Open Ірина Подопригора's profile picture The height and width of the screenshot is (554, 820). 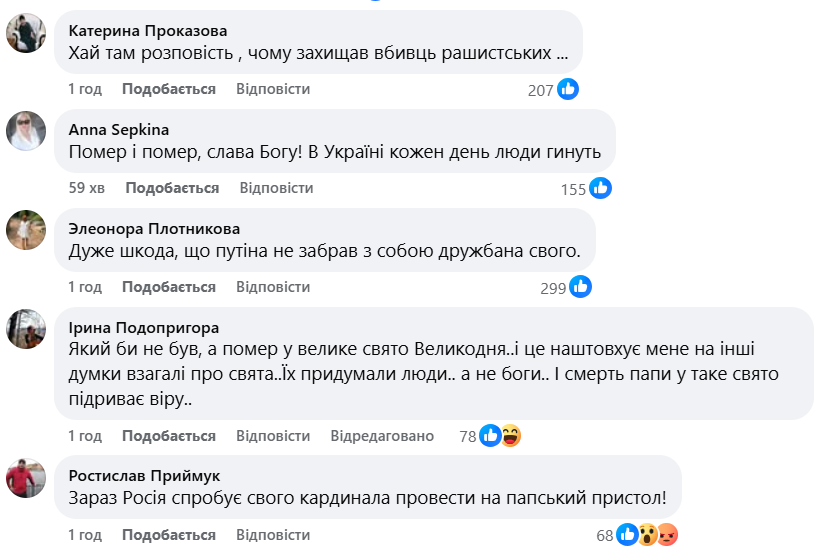point(26,329)
